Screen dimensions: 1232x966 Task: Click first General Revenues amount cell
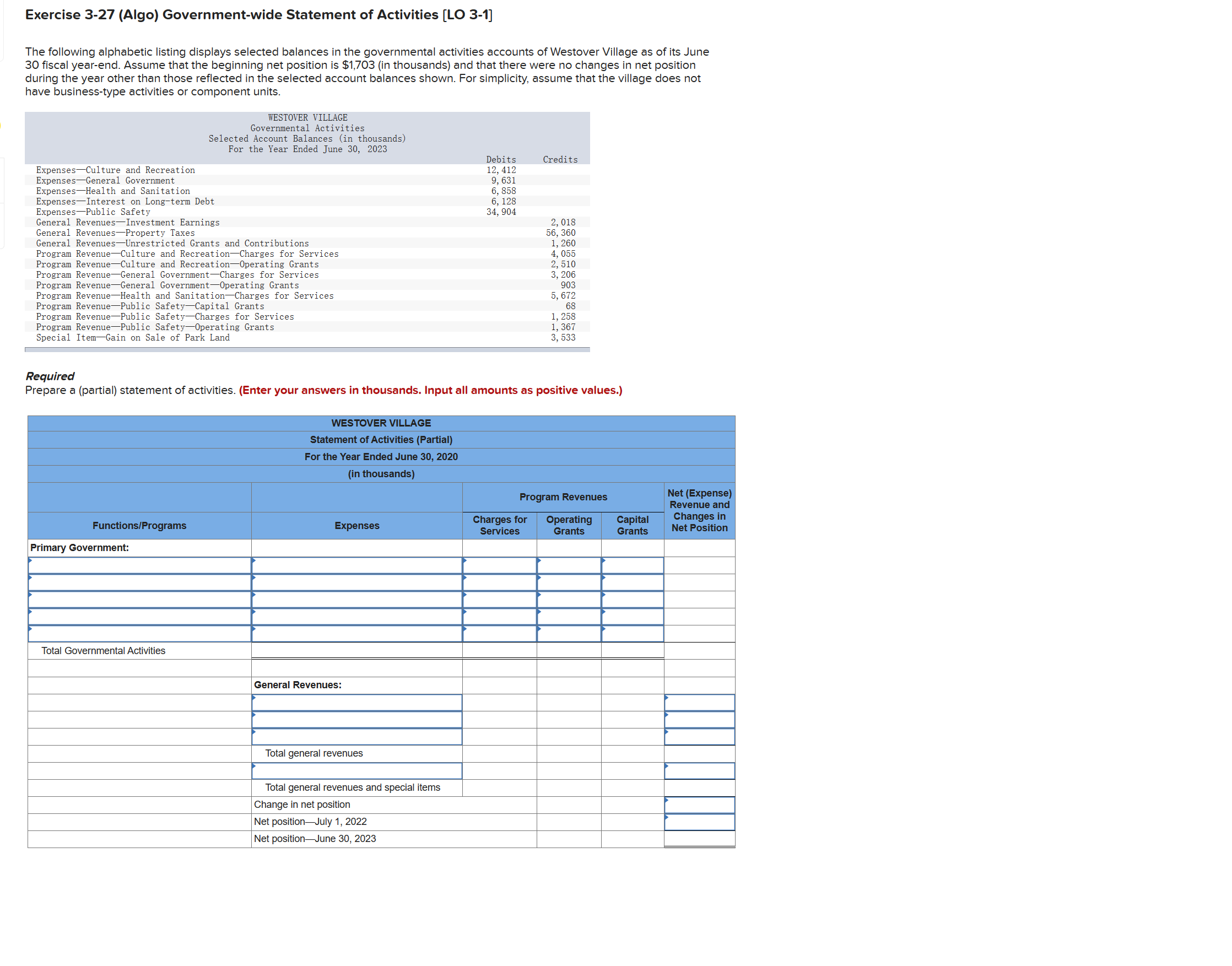tap(699, 703)
